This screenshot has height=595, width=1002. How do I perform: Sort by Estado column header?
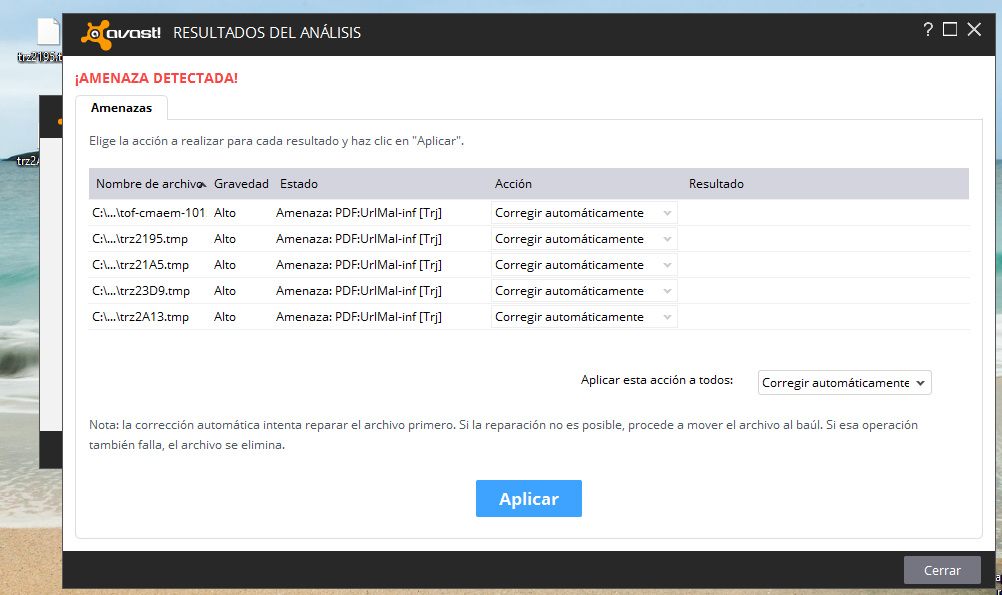tap(298, 184)
